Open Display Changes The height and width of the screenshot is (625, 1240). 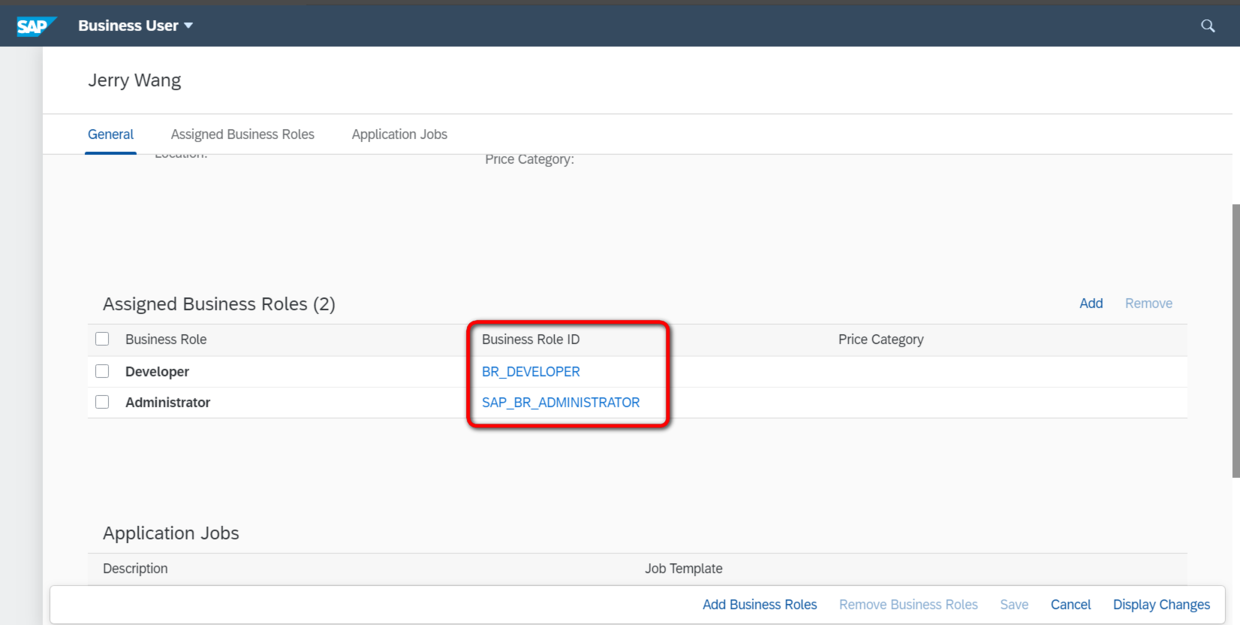point(1161,604)
